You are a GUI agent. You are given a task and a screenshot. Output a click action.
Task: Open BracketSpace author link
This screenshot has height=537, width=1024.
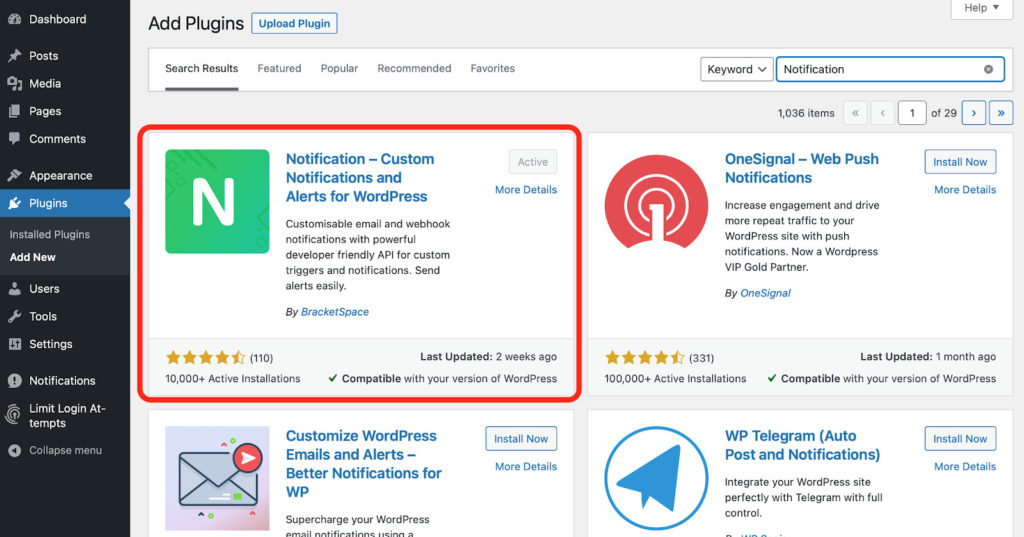pos(335,312)
